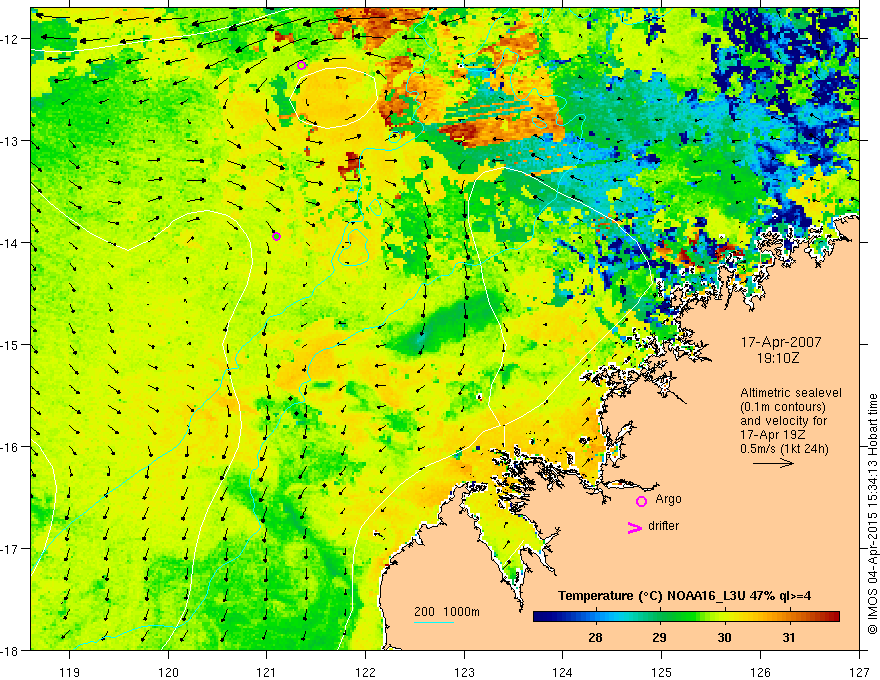Click the 'drifter' legend text label
This screenshot has width=880, height=680.
click(x=663, y=526)
